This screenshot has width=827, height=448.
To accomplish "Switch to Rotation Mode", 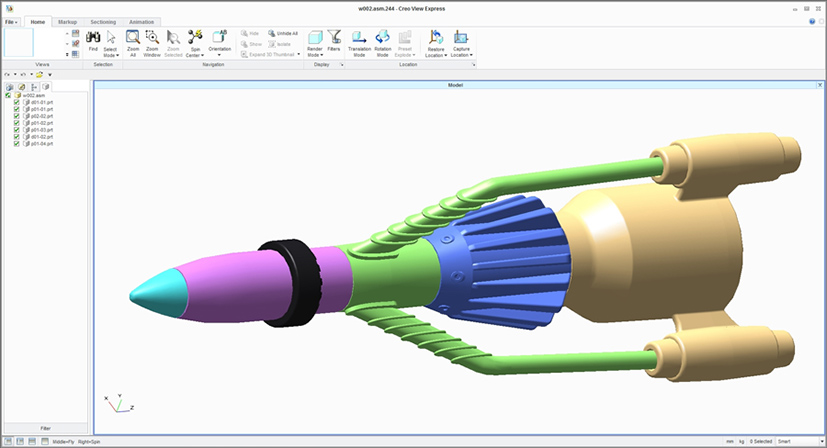I will click(x=382, y=38).
